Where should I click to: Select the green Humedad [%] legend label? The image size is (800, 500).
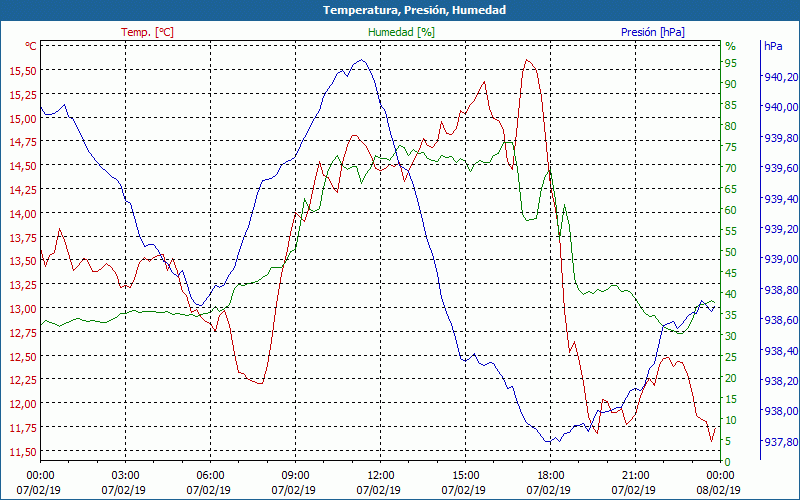[402, 32]
